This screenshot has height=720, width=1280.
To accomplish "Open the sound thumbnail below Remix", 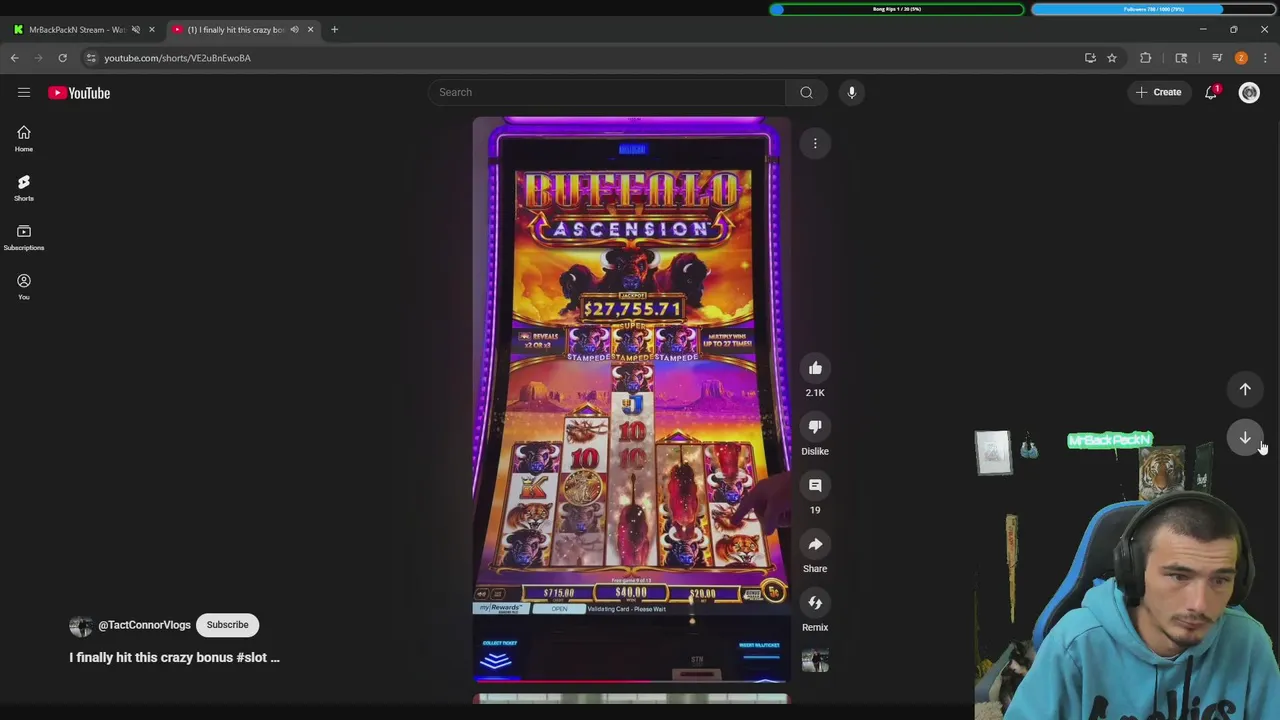I will tap(815, 661).
